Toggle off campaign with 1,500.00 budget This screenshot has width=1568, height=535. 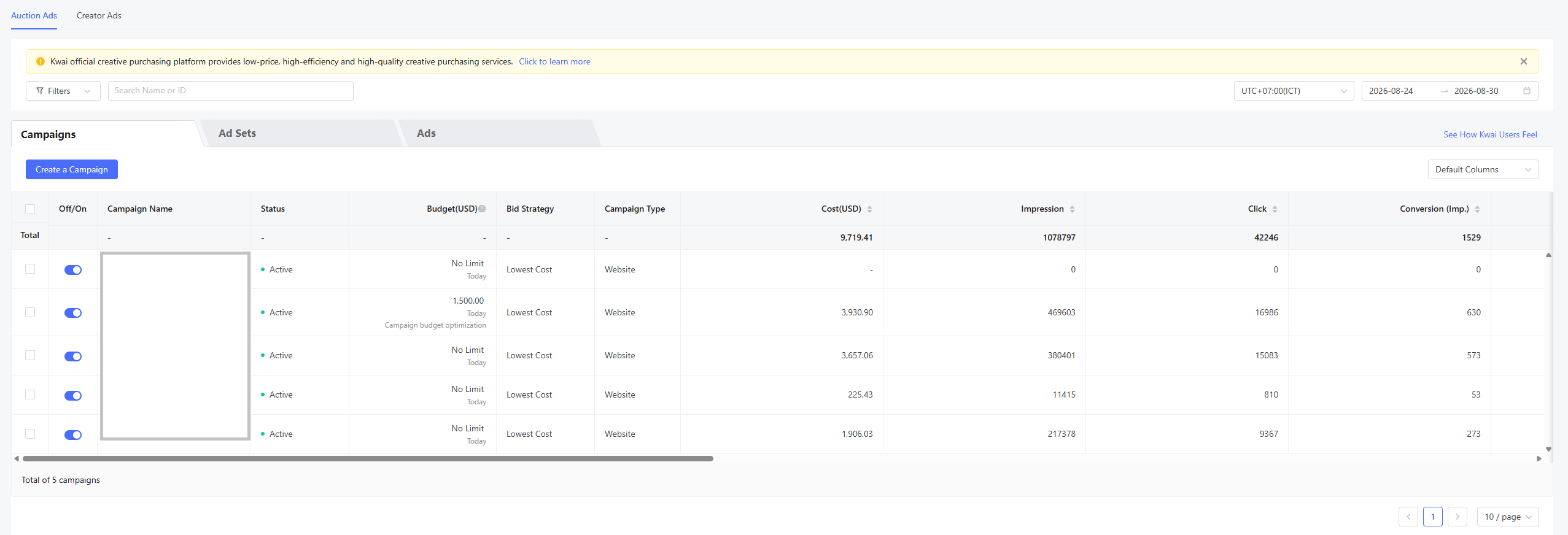[73, 313]
